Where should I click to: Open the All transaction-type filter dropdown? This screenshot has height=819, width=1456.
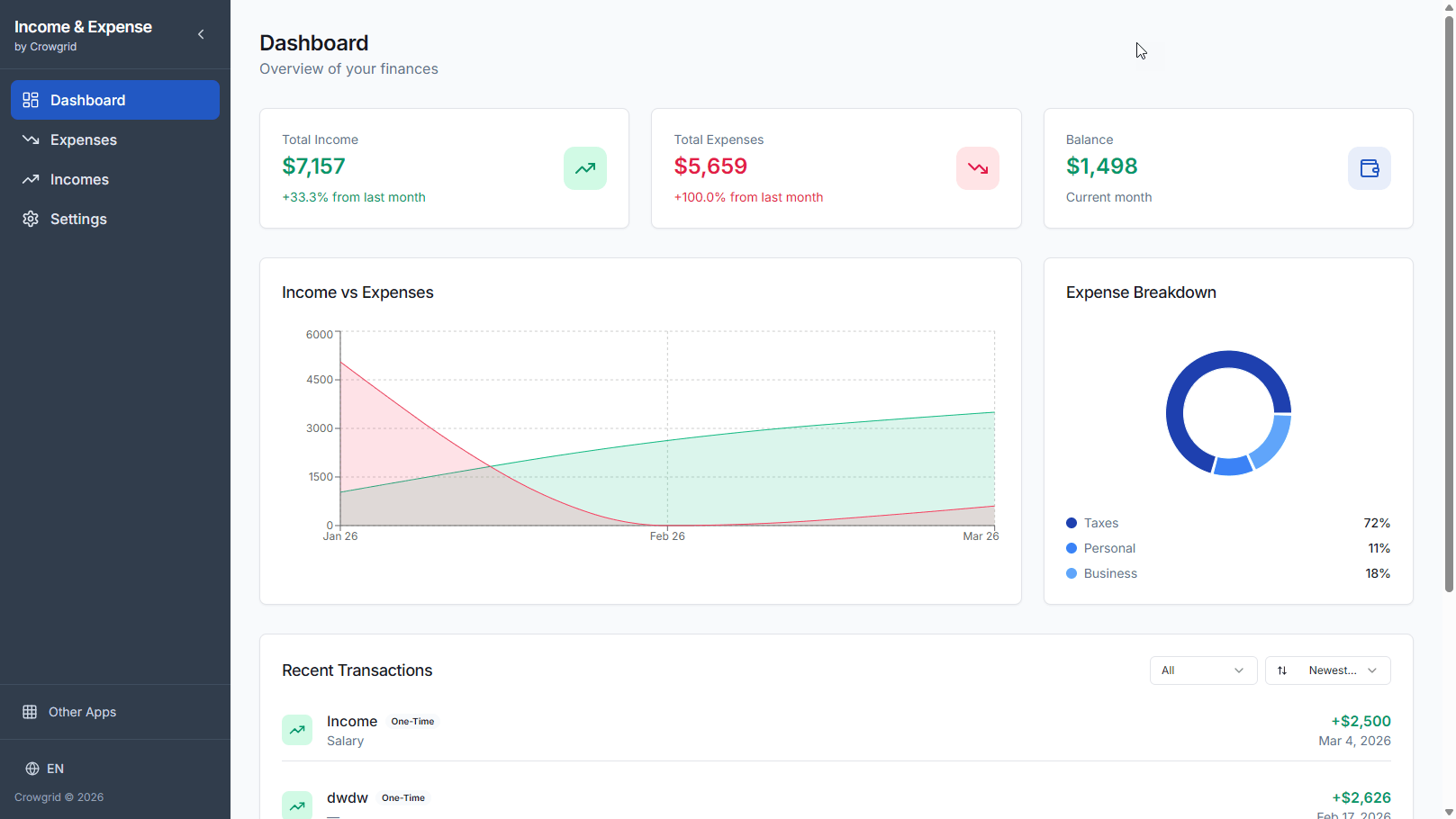[x=1203, y=670]
